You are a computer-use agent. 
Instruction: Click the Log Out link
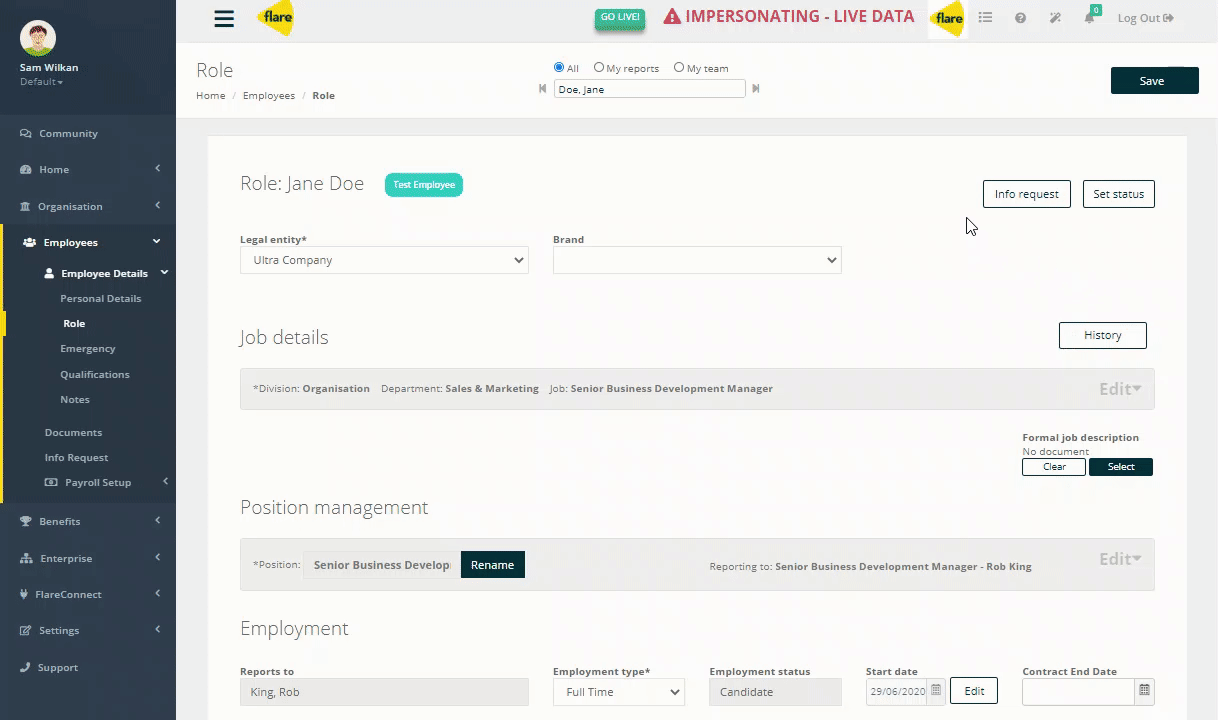tap(1146, 18)
